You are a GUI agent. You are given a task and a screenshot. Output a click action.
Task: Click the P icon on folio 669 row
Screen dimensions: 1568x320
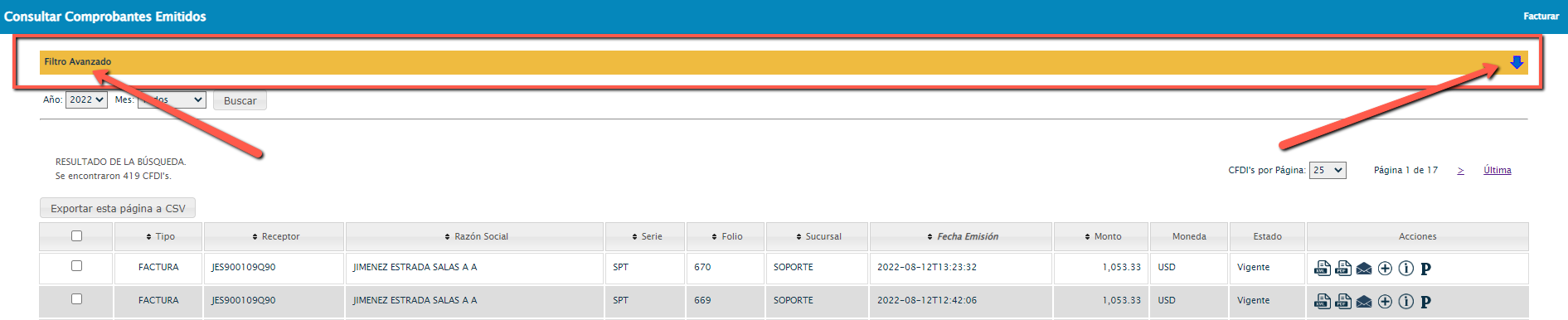click(x=1425, y=302)
